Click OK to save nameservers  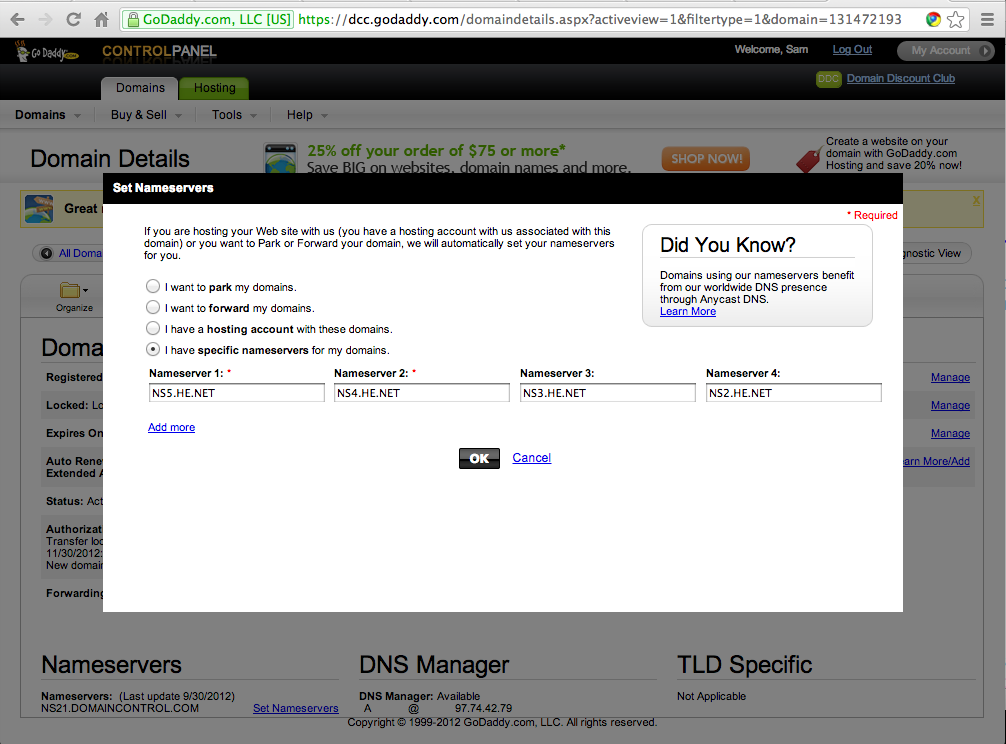point(479,458)
